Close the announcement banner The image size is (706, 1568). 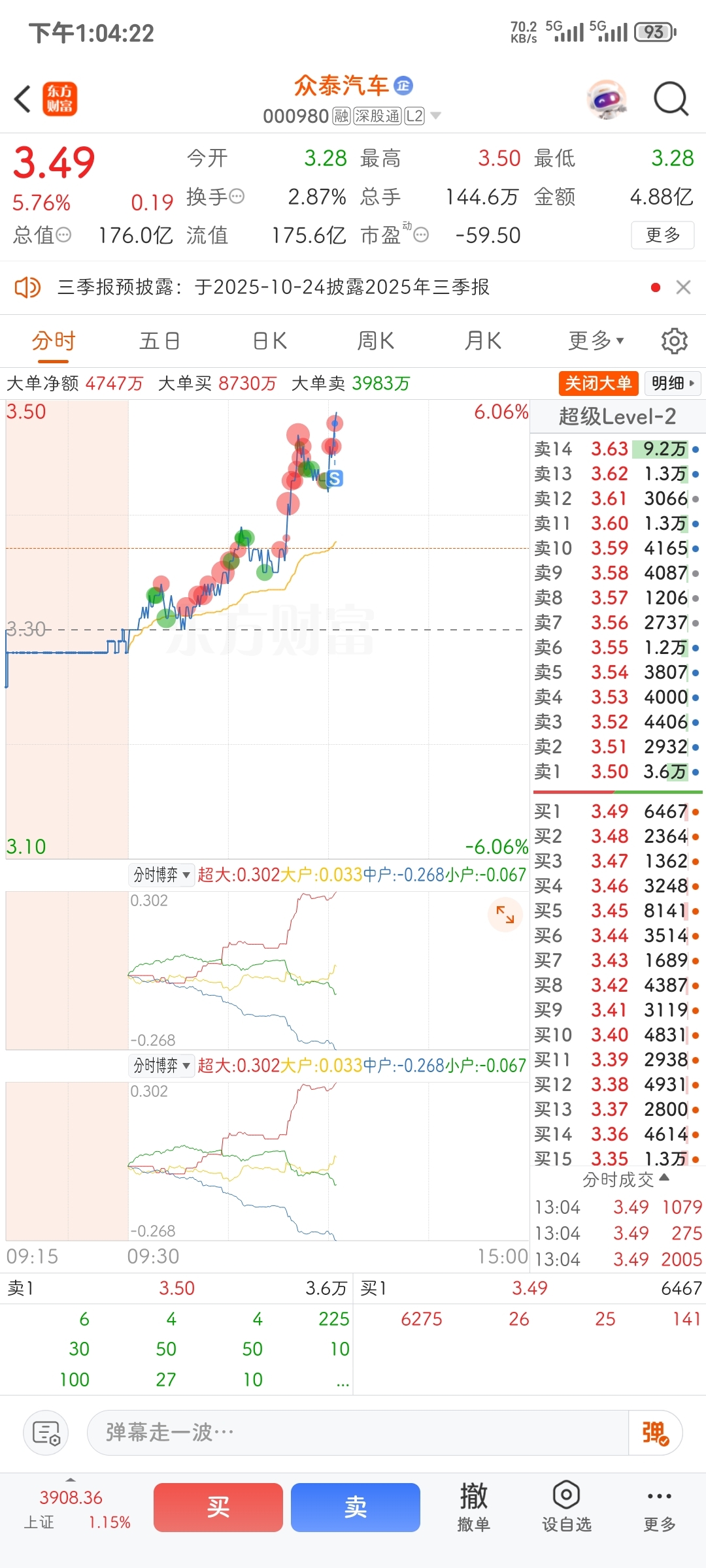point(683,287)
